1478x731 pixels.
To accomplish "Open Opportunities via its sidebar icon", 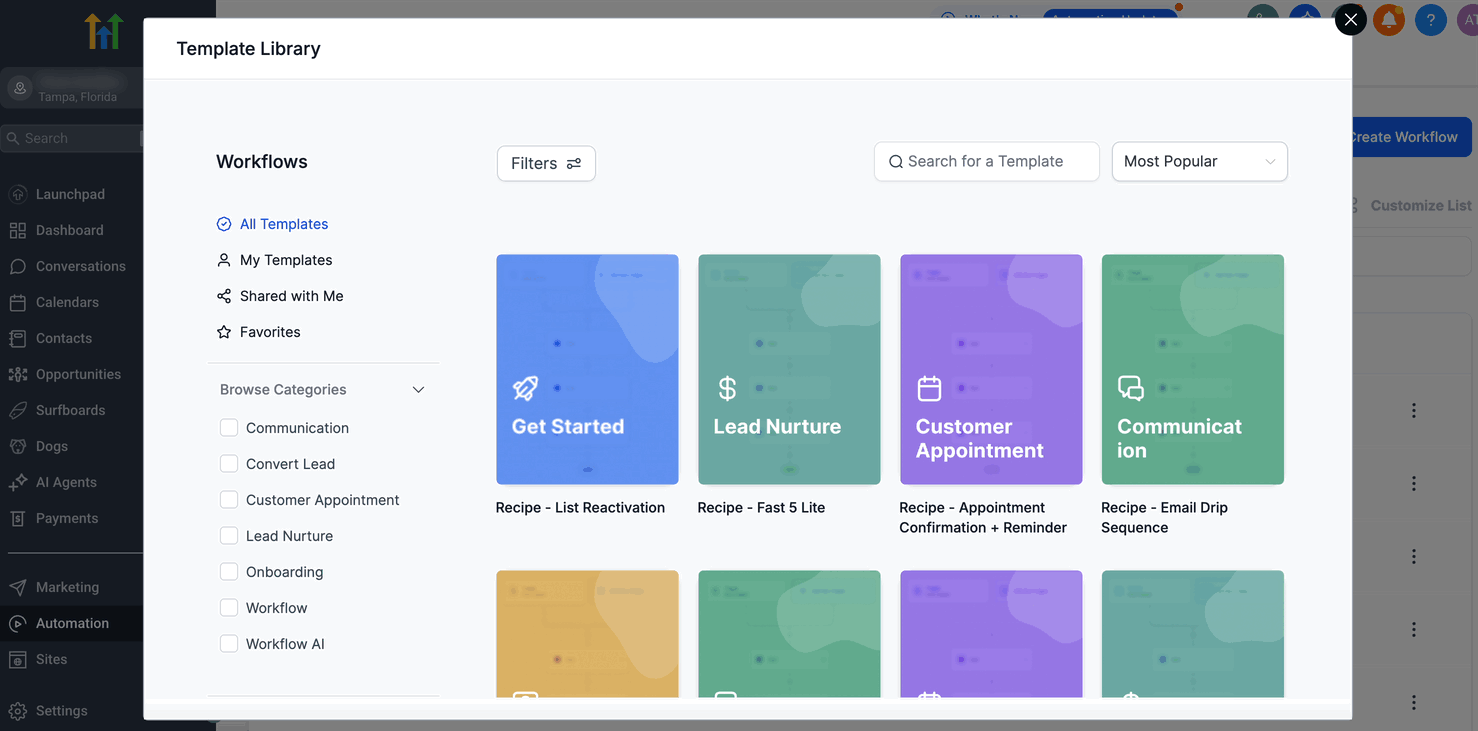I will pos(17,374).
